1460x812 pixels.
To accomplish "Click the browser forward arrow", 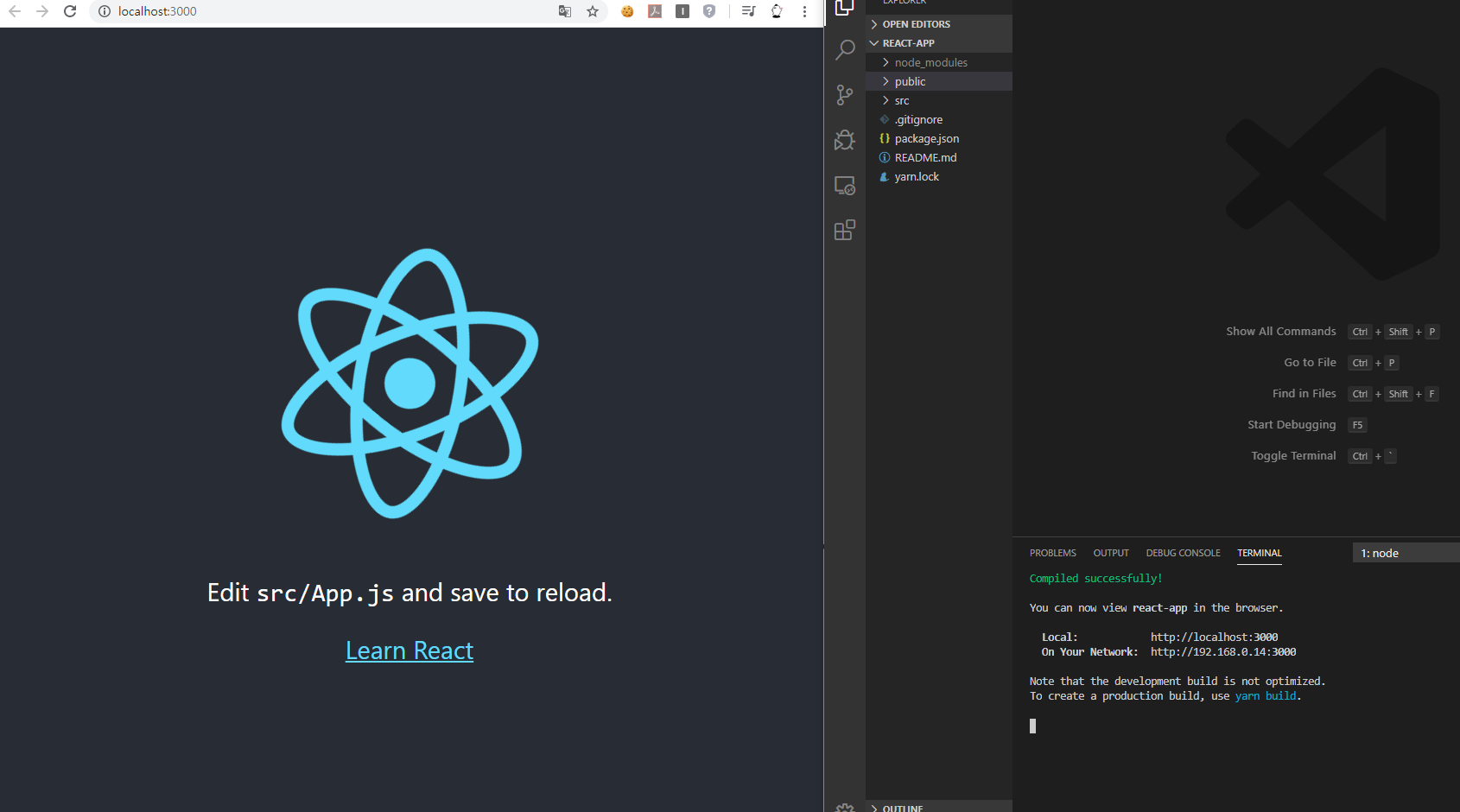I will 42,11.
